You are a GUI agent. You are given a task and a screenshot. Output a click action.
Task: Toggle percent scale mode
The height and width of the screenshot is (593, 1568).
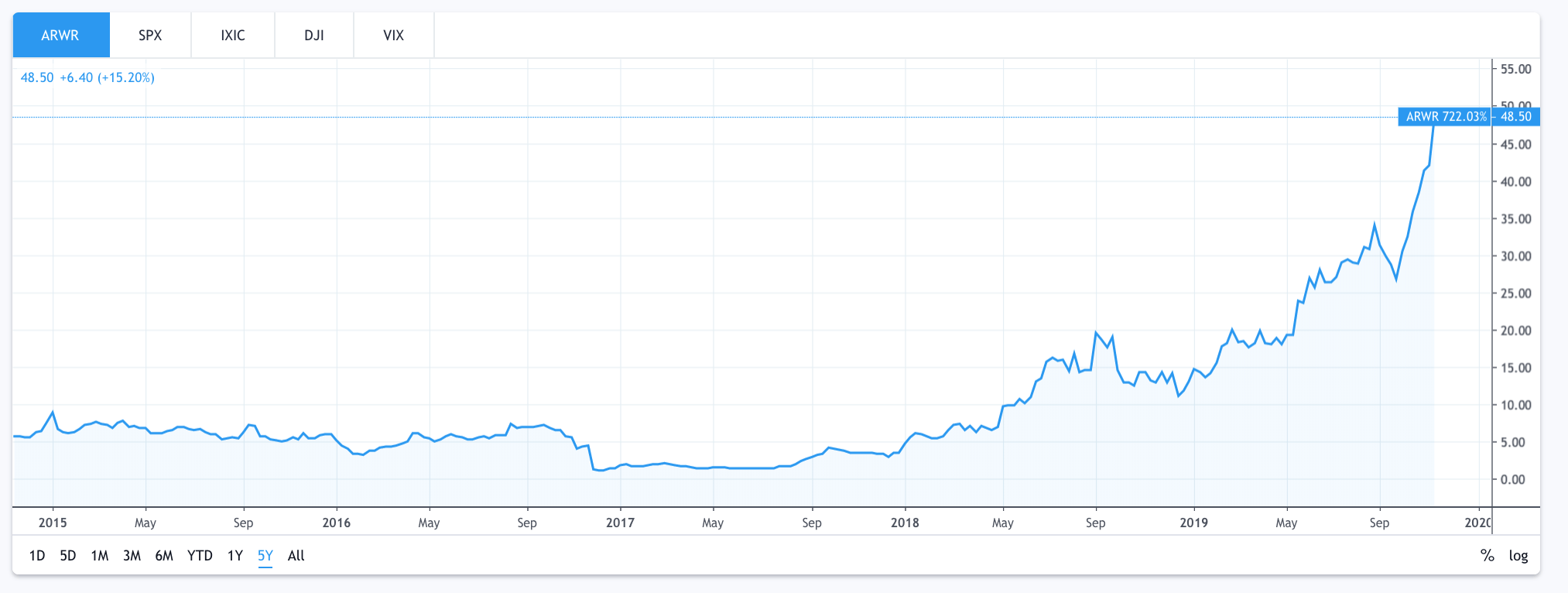pyautogui.click(x=1487, y=555)
